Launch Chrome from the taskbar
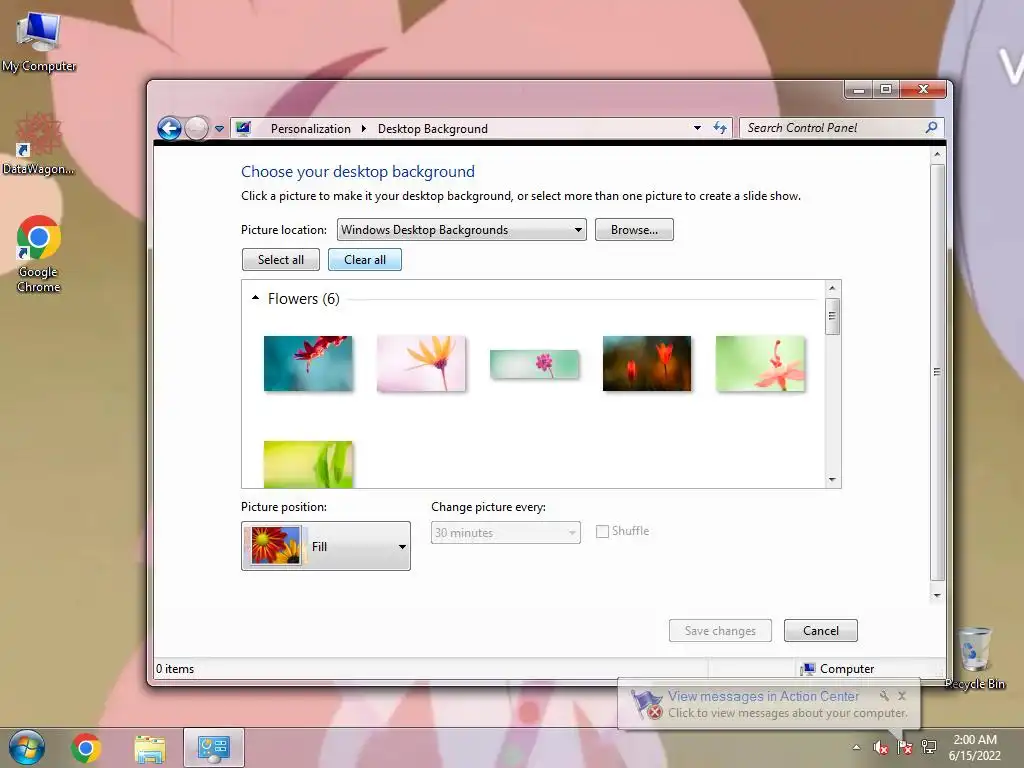 click(86, 748)
